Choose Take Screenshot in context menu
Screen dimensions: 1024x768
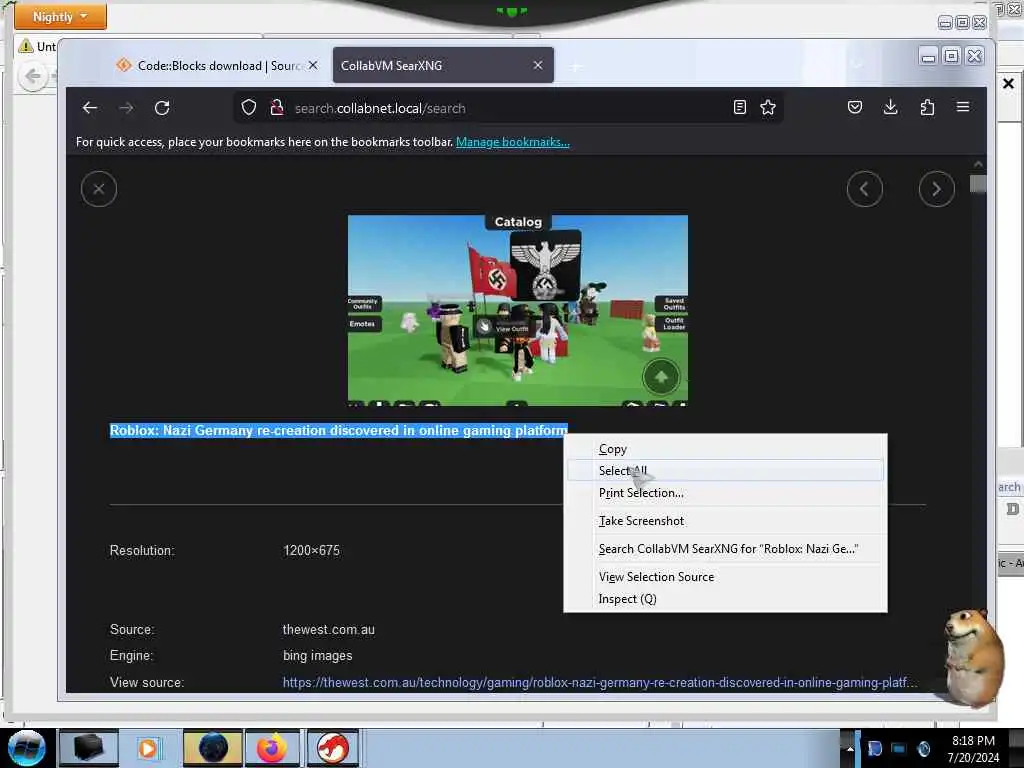725,520
